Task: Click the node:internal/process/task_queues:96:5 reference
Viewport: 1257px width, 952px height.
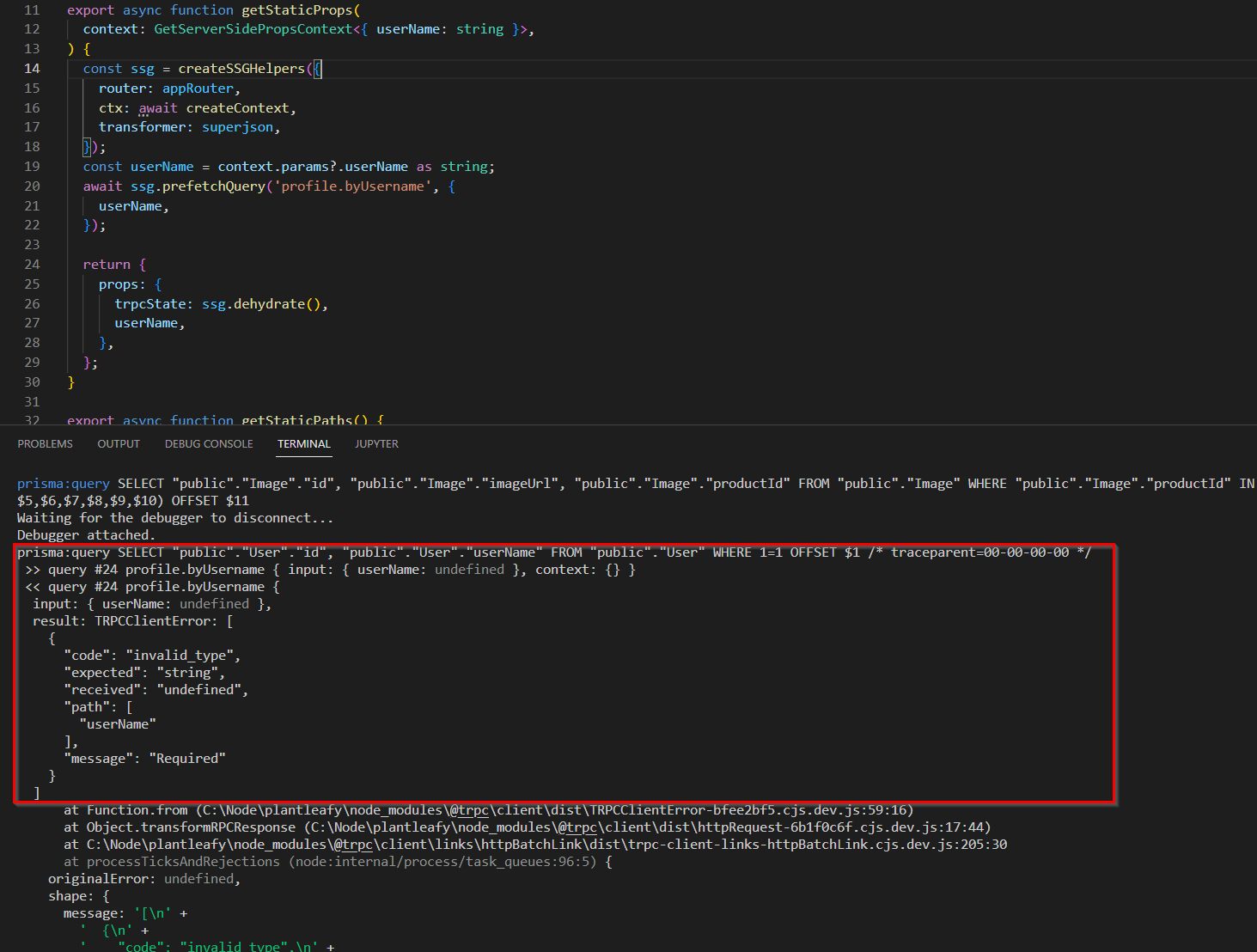Action: point(442,862)
